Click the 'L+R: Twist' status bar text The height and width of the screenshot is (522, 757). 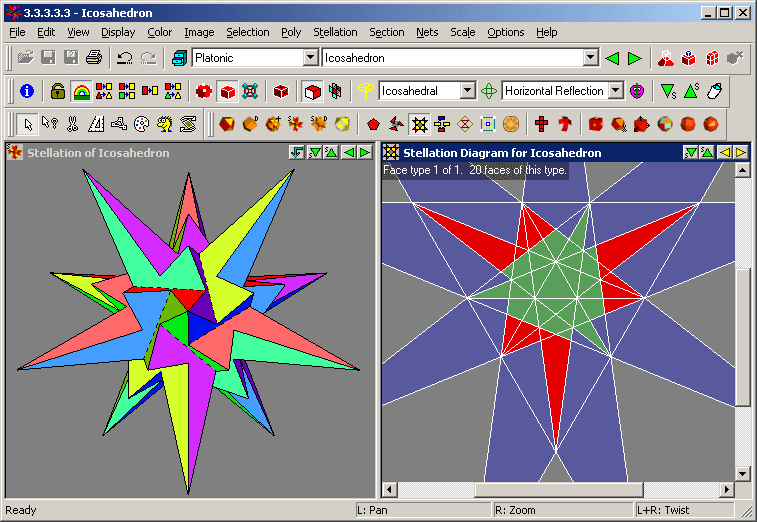pyautogui.click(x=663, y=510)
